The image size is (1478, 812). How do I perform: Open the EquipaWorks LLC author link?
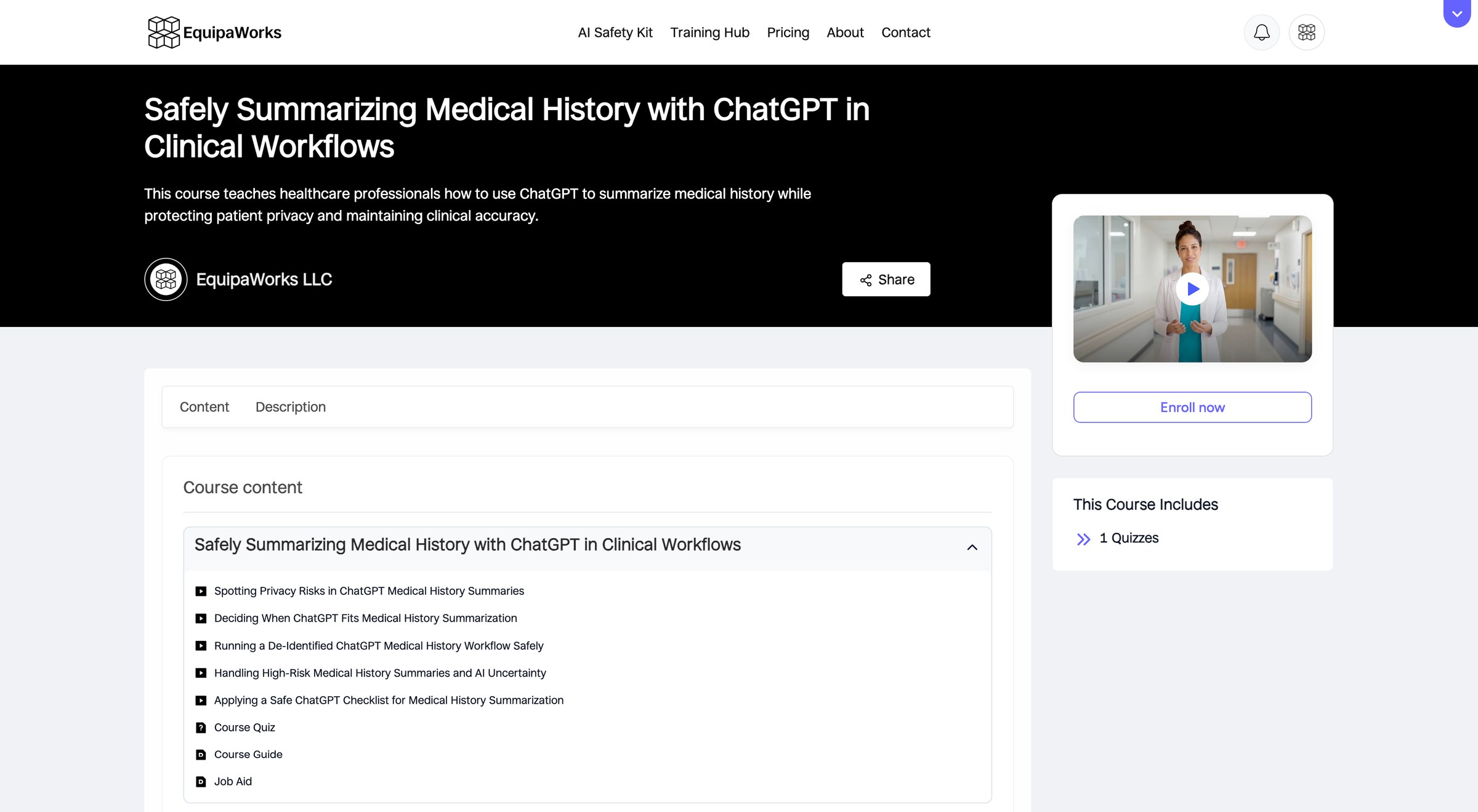[264, 279]
